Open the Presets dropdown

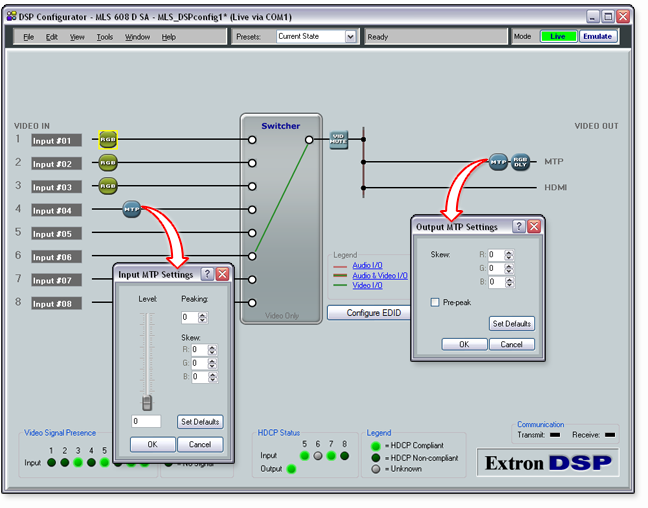[x=351, y=36]
